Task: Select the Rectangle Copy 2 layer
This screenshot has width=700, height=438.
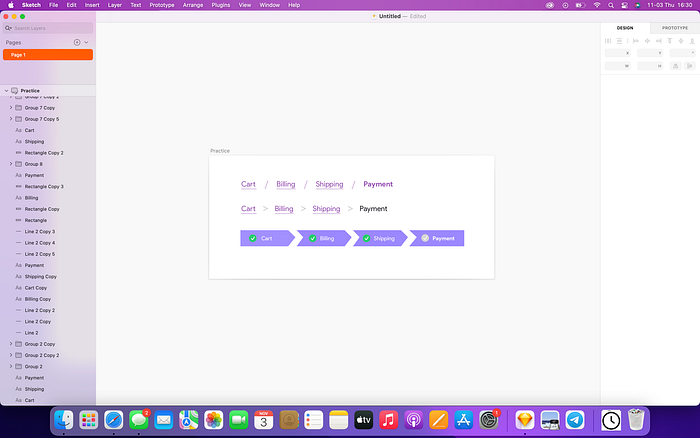Action: [x=48, y=153]
